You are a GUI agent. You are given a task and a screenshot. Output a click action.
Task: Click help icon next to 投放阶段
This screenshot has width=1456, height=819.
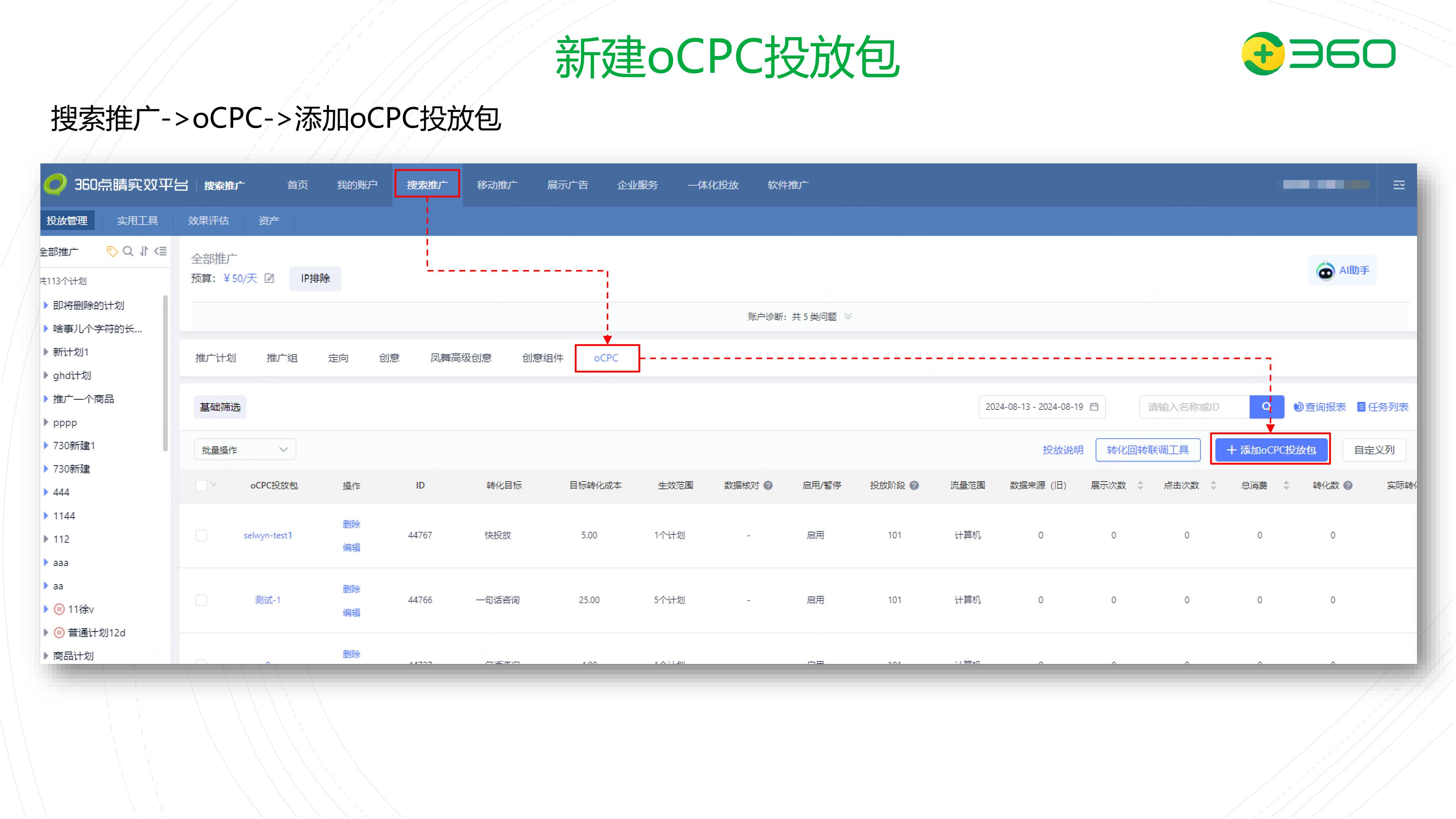coord(914,486)
